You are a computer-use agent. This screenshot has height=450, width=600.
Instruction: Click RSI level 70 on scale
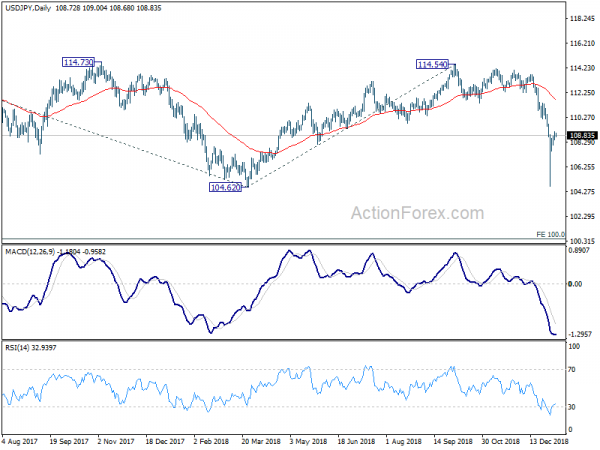point(572,370)
